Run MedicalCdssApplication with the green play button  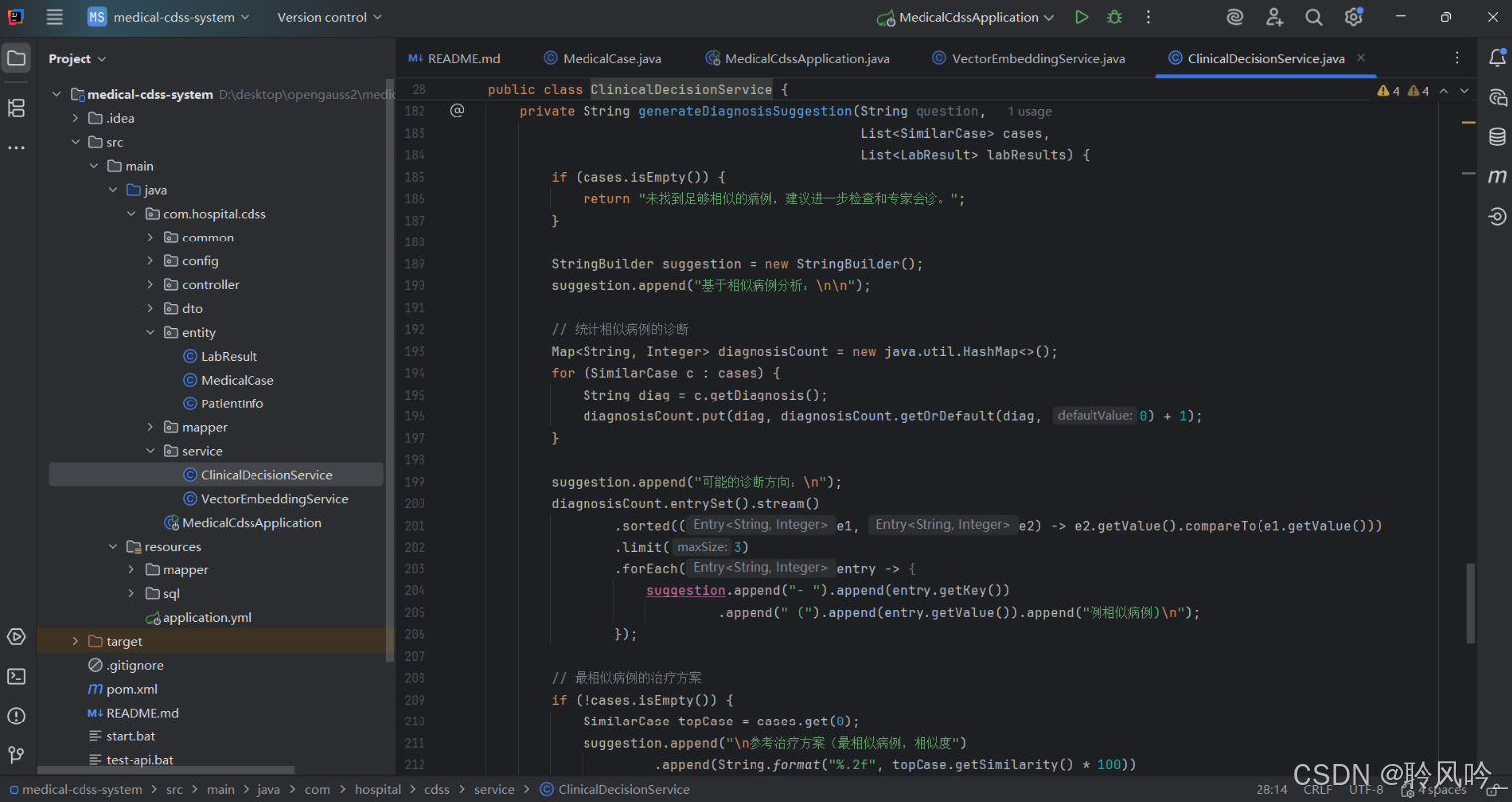coord(1082,17)
